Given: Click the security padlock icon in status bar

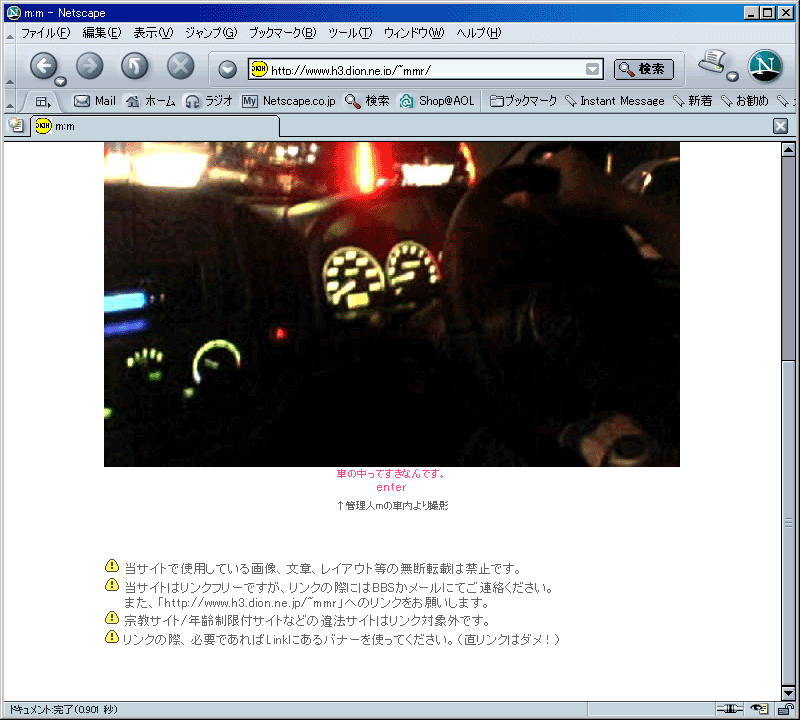Looking at the screenshot, I should tap(785, 708).
